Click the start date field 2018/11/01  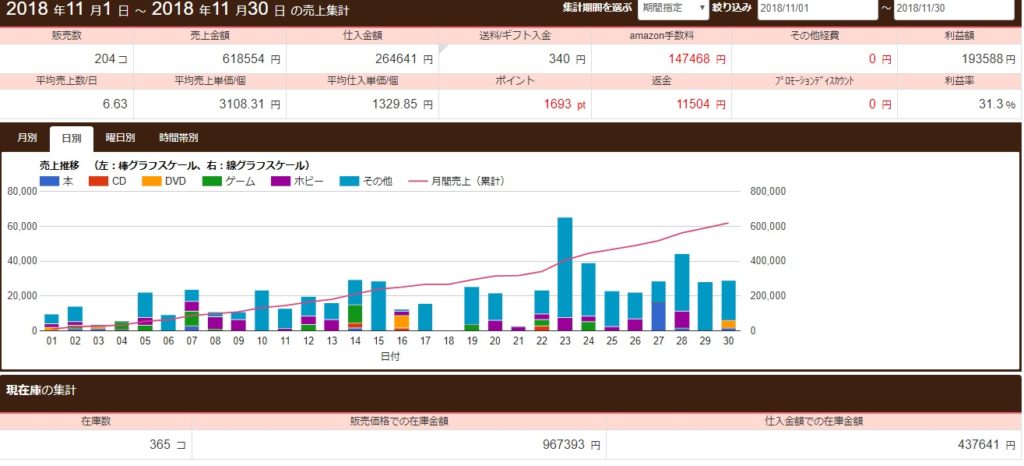[814, 8]
